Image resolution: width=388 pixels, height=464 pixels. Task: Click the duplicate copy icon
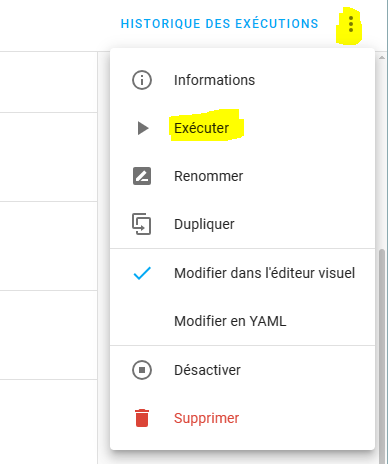coord(142,224)
